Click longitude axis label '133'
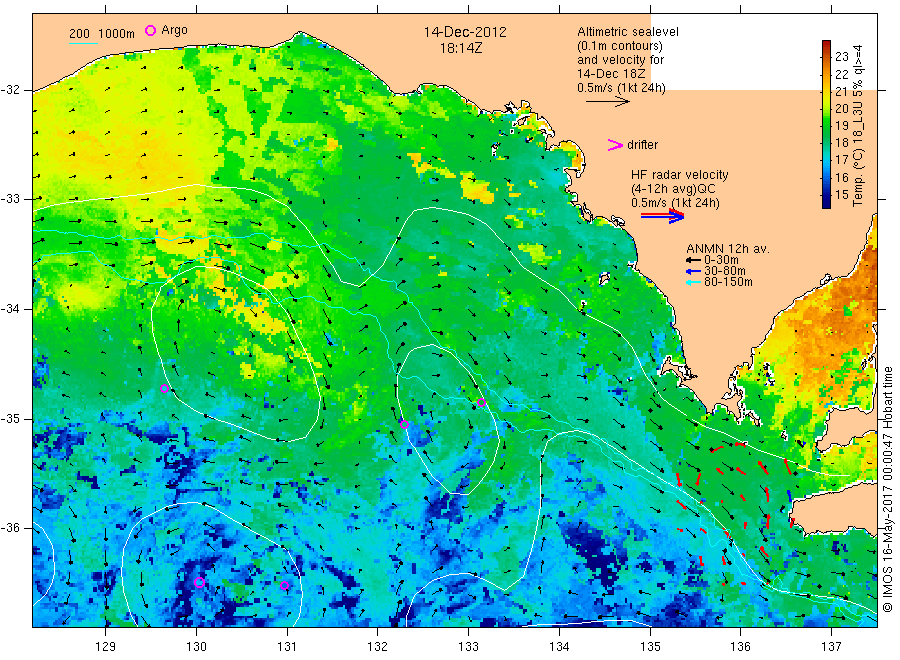900x660 pixels. [x=468, y=646]
